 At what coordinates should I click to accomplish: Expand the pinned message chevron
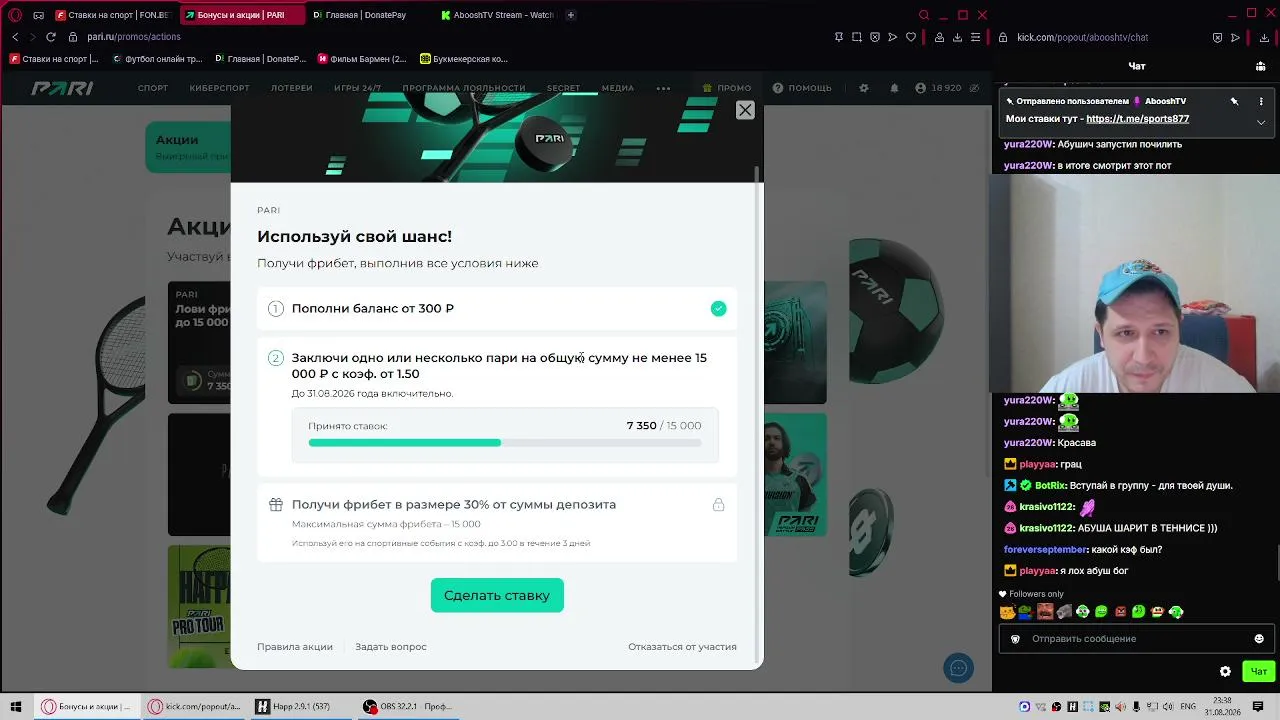point(1261,122)
